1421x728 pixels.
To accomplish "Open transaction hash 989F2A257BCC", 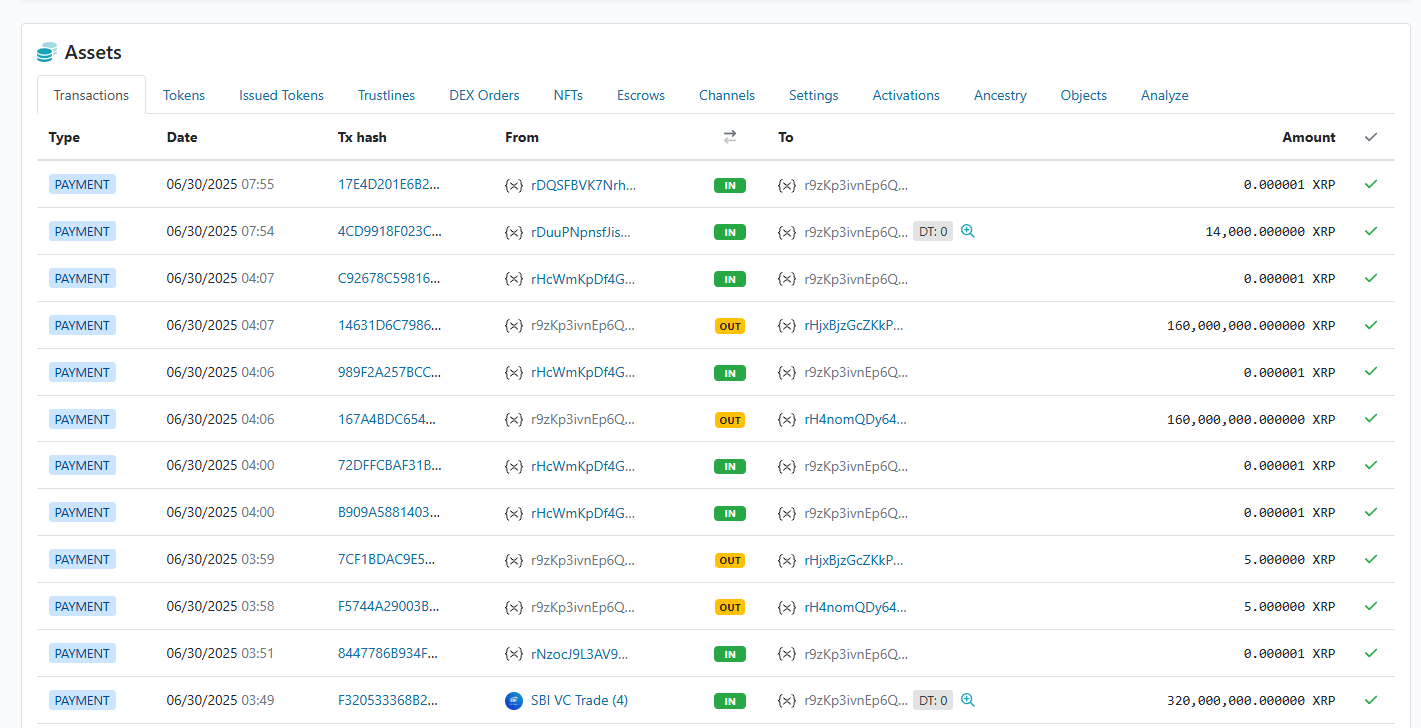I will [389, 372].
